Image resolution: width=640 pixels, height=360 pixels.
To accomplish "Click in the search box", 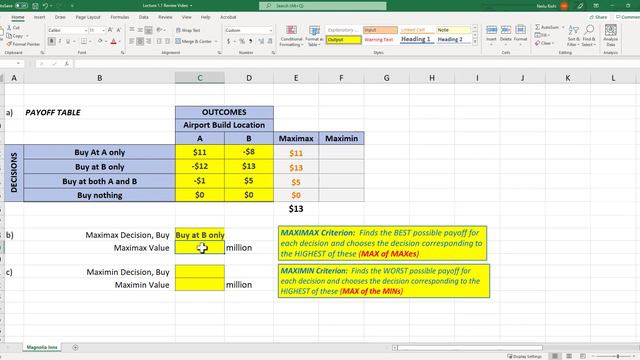I will 322,6.
